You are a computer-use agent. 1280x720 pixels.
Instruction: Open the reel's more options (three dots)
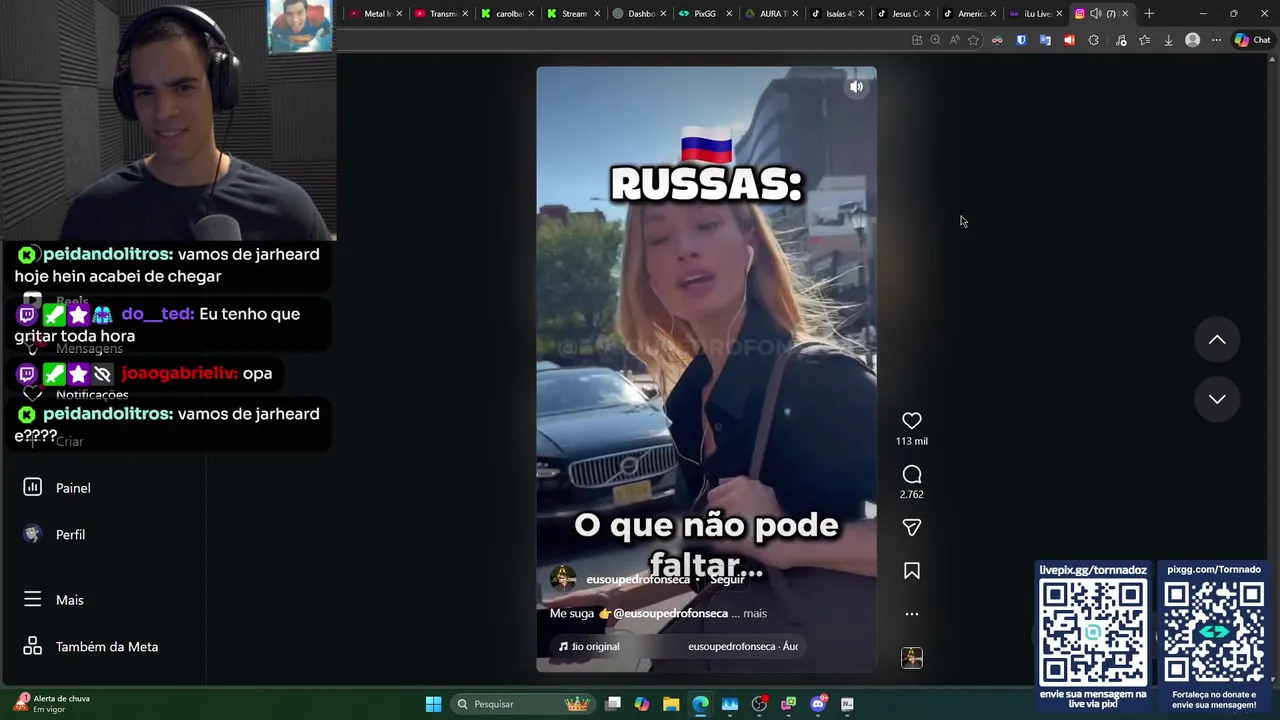[911, 614]
